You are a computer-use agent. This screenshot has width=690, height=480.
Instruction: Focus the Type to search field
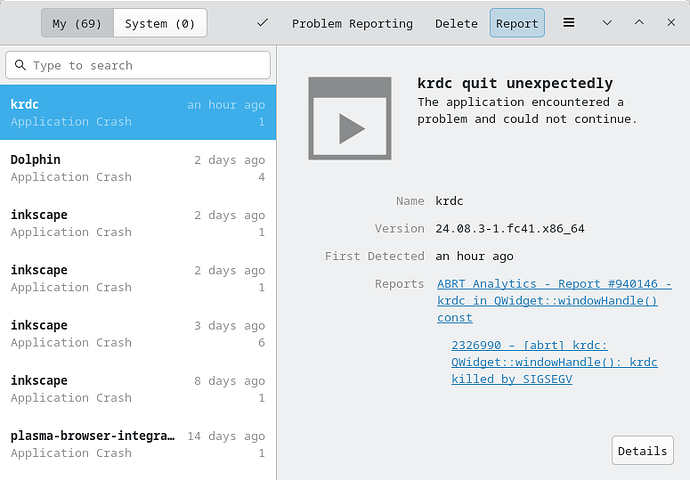coord(138,65)
